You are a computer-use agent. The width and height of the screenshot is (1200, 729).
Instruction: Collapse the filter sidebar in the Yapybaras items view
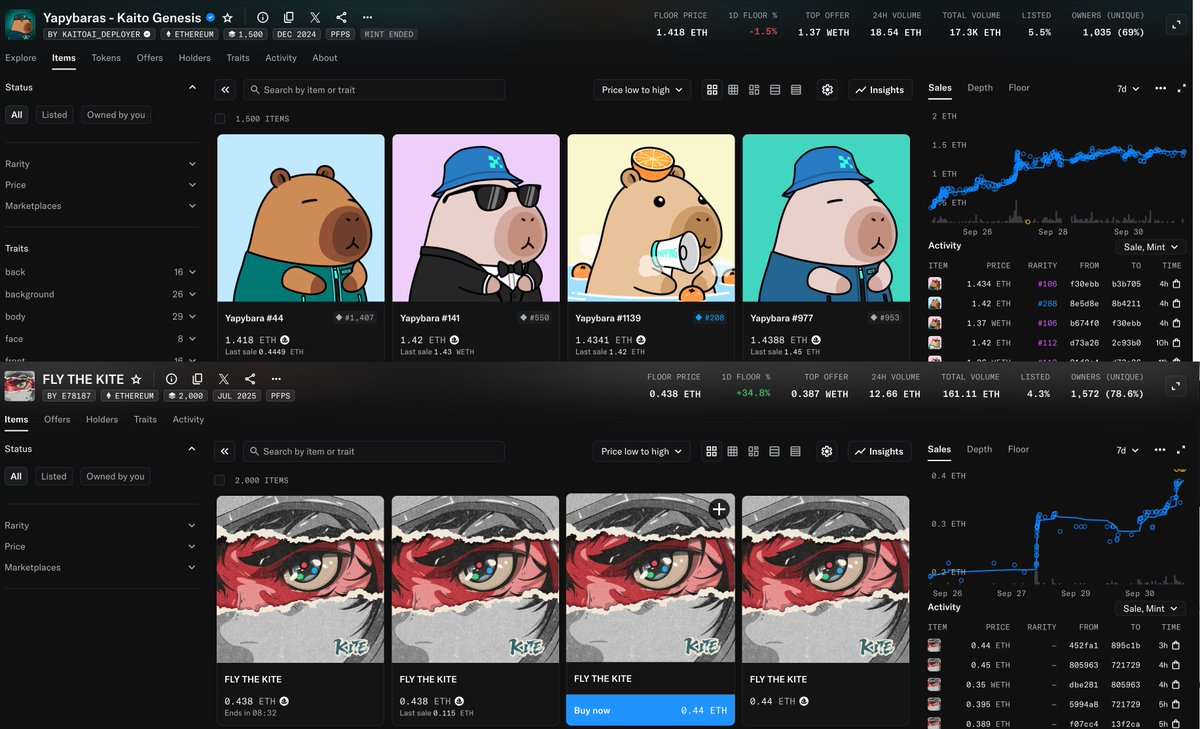pyautogui.click(x=226, y=90)
